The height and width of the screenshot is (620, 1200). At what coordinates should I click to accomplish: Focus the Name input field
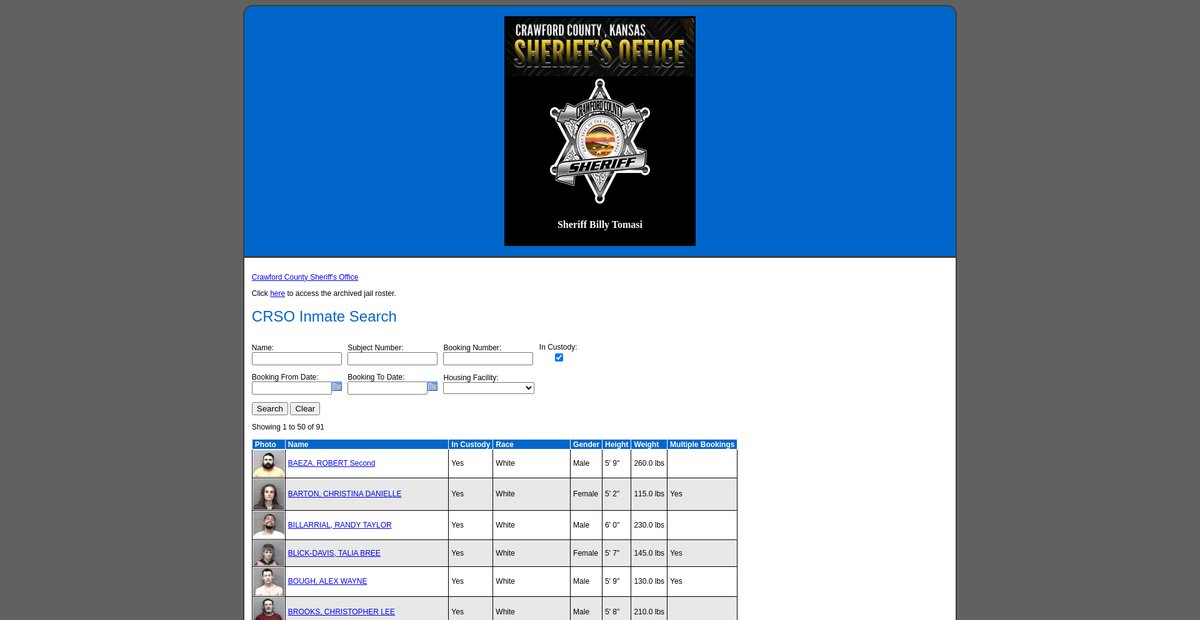click(297, 359)
